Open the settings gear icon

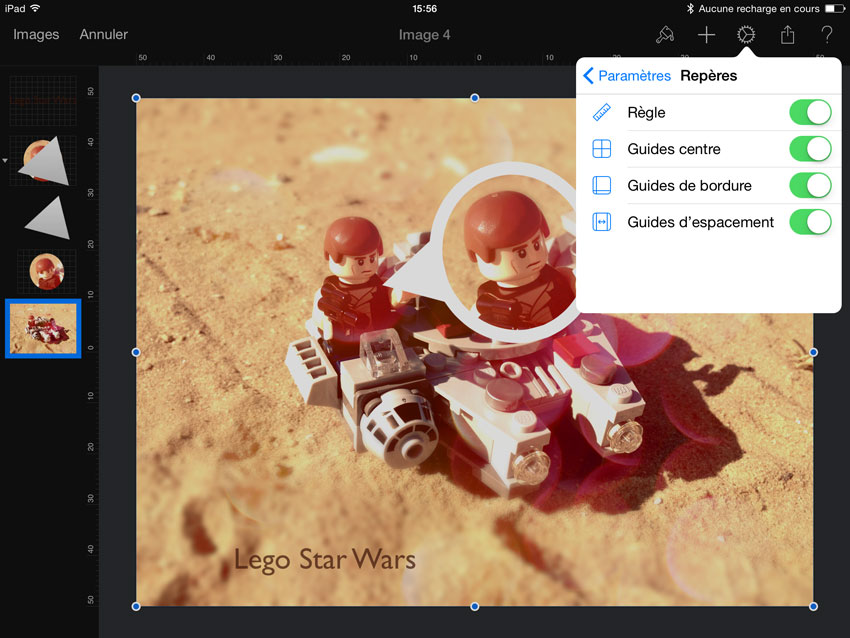(x=746, y=35)
